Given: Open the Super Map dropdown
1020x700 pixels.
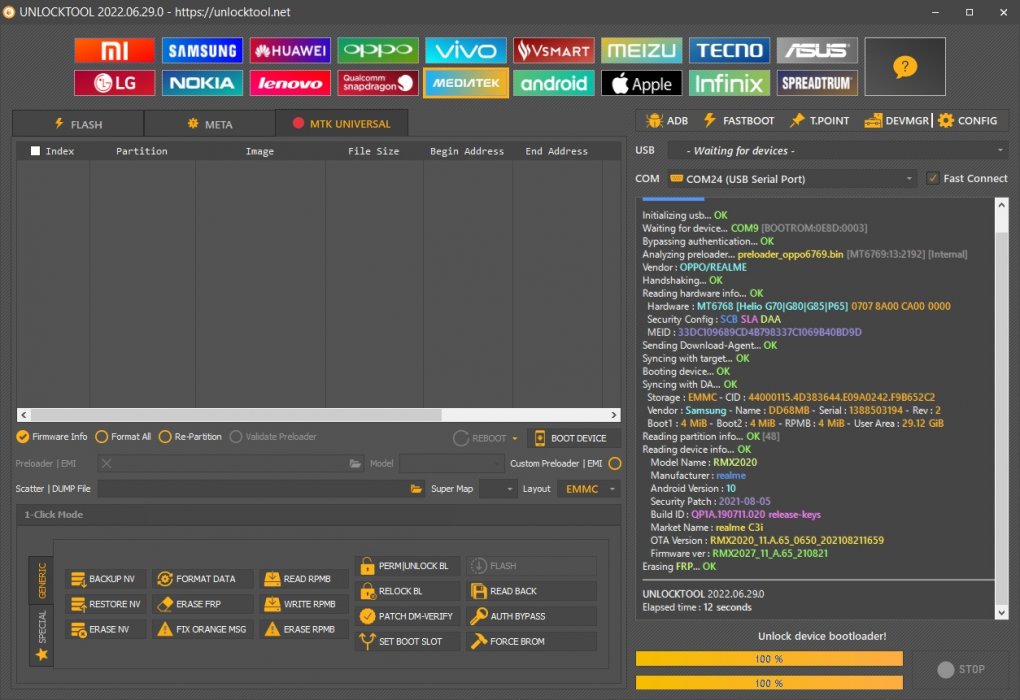Looking at the screenshot, I should click(497, 489).
